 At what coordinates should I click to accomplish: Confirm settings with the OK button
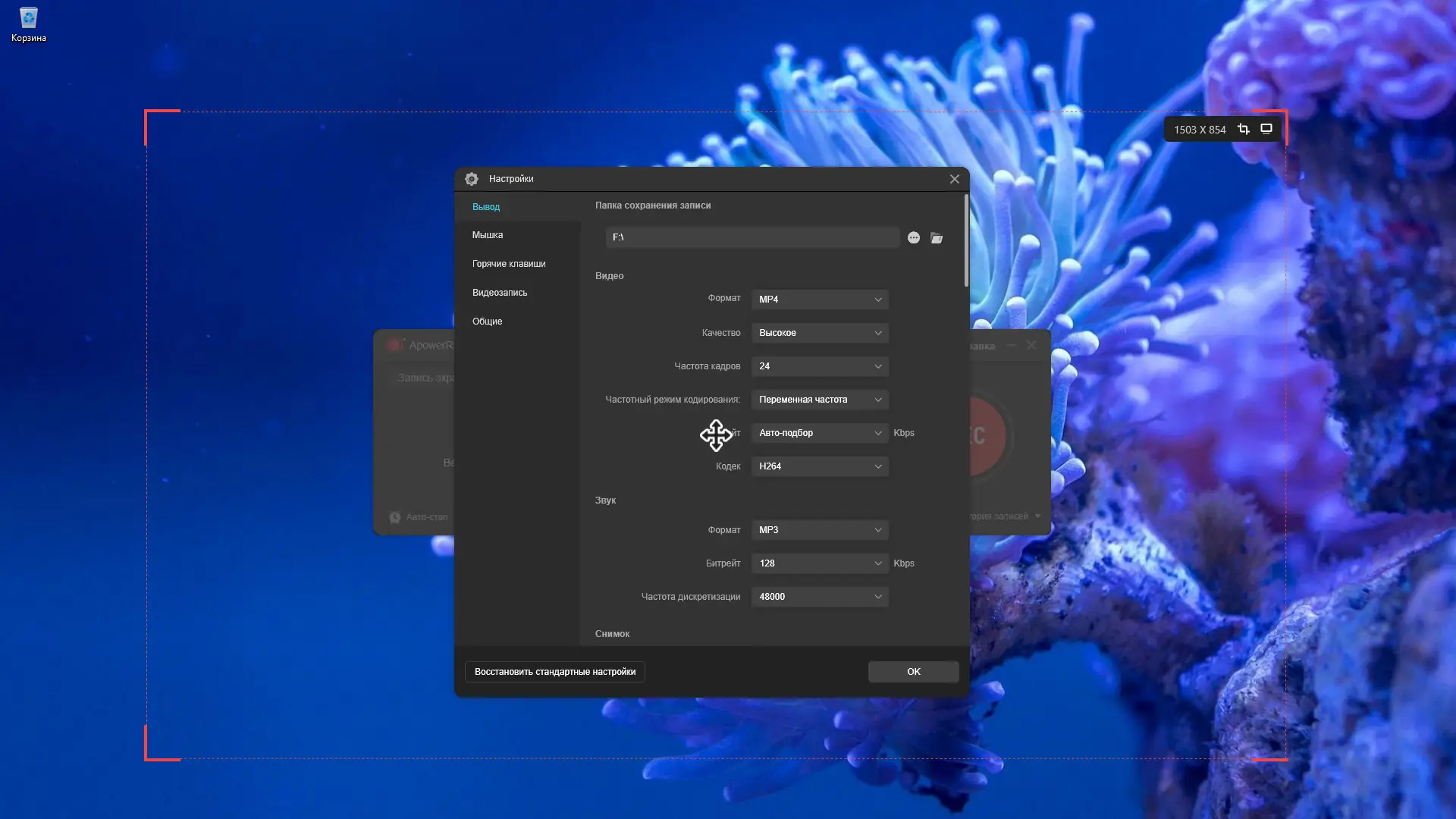(x=913, y=672)
